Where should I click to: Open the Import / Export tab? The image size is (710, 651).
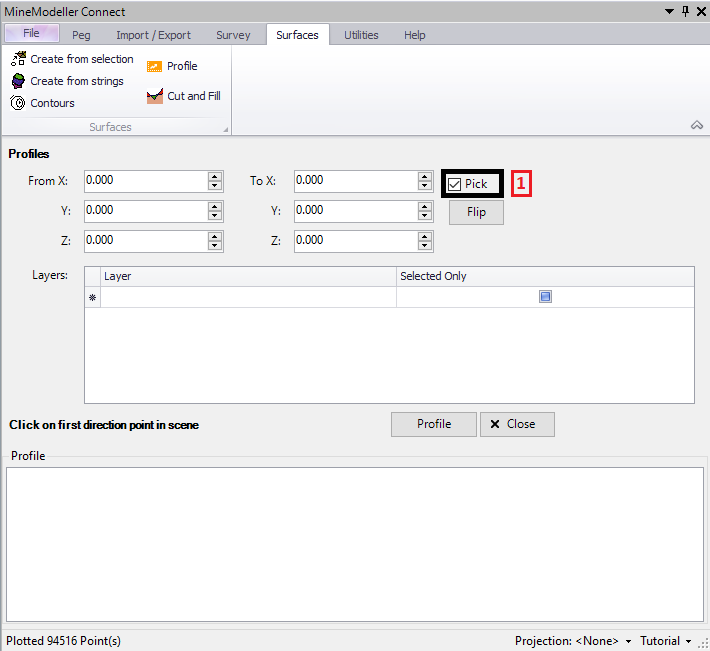click(x=153, y=35)
